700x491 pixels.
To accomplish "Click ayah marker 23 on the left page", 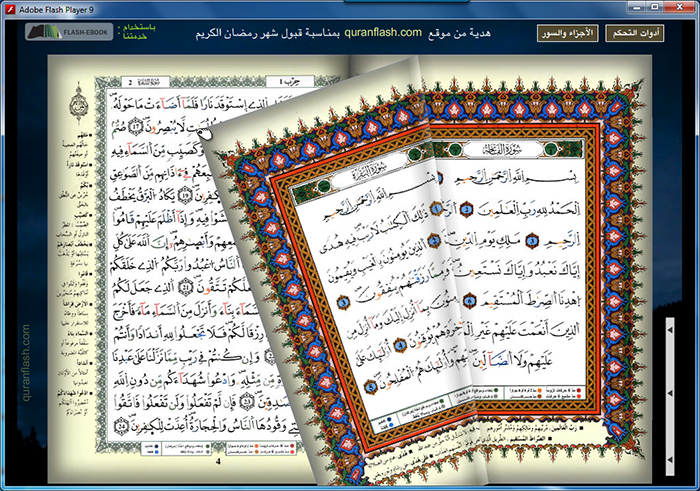I will (x=247, y=403).
